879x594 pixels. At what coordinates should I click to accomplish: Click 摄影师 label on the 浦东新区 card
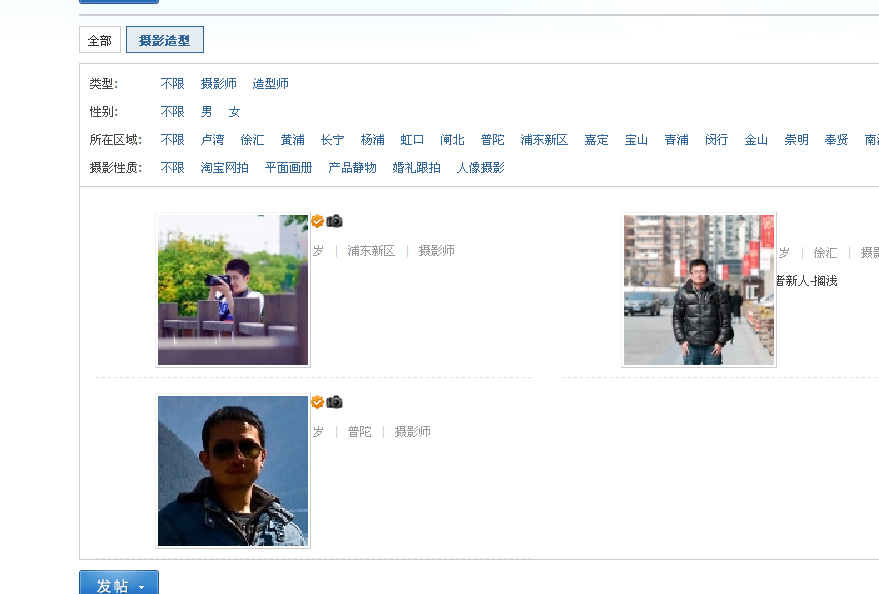click(437, 251)
